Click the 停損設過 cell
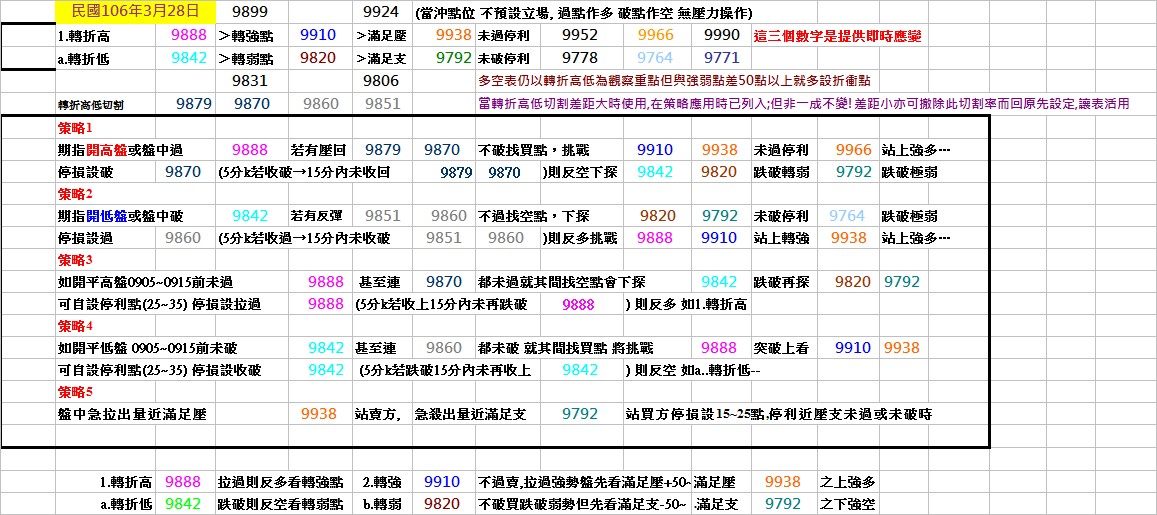Image resolution: width=1157 pixels, height=515 pixels. pos(85,239)
